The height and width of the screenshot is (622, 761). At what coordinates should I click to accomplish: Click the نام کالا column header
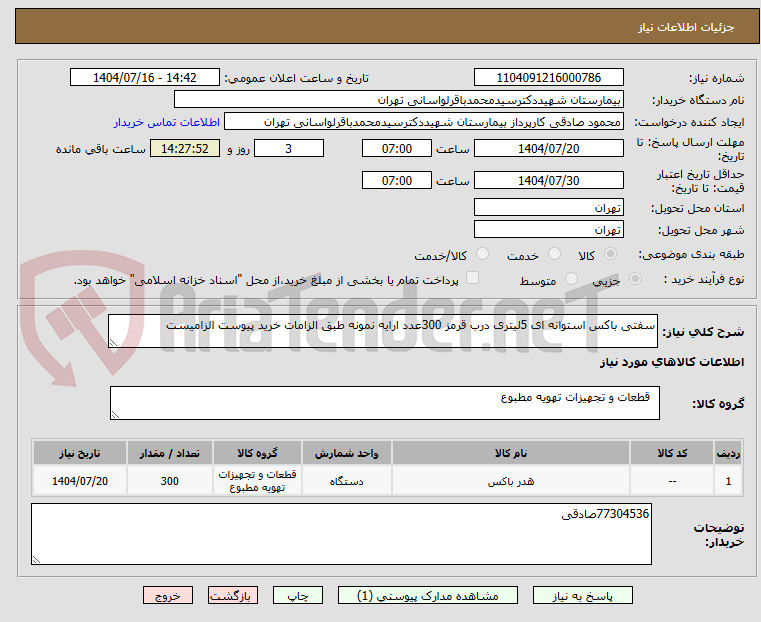coord(511,453)
